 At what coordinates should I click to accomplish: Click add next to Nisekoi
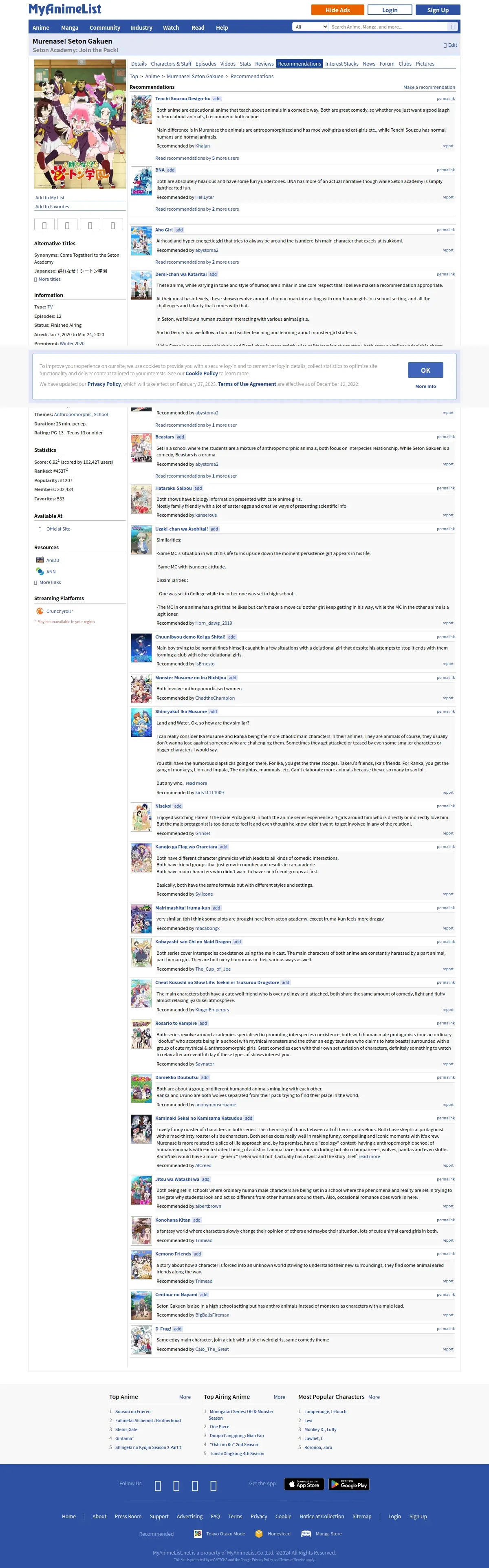tap(178, 806)
